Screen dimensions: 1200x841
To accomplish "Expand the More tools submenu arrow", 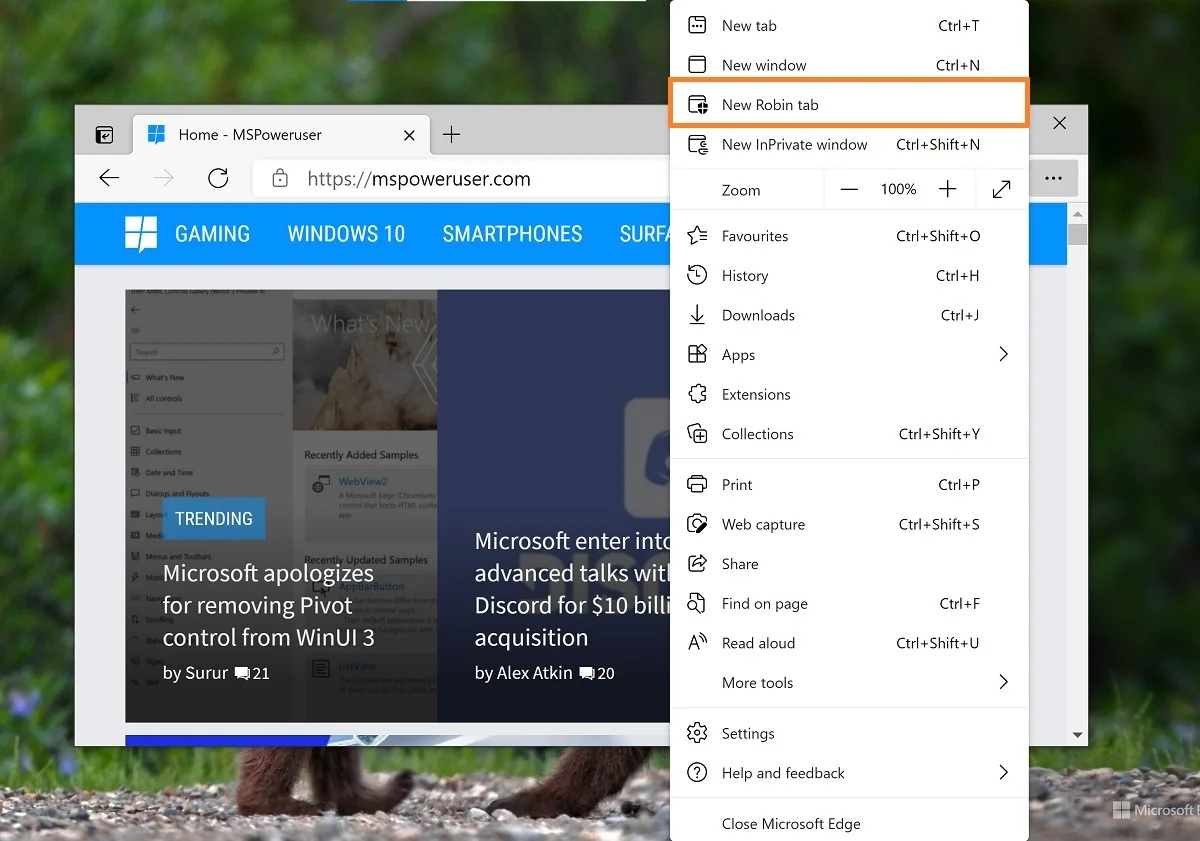I will tap(1004, 682).
